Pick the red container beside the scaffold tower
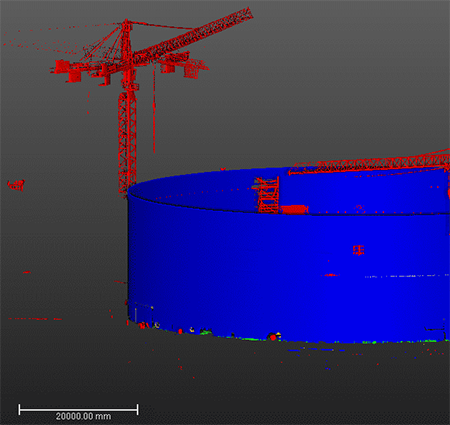Image resolution: width=450 pixels, height=425 pixels. pos(294,210)
